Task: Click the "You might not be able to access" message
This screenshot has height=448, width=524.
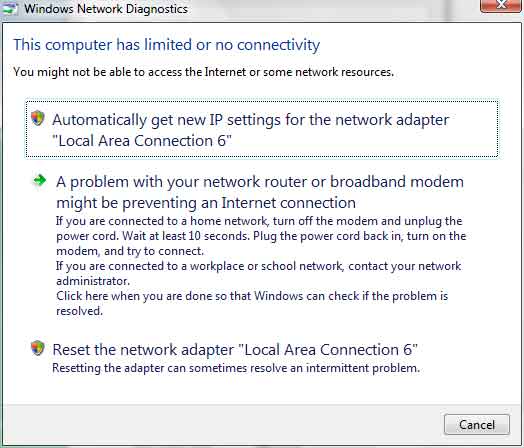Action: click(x=204, y=72)
